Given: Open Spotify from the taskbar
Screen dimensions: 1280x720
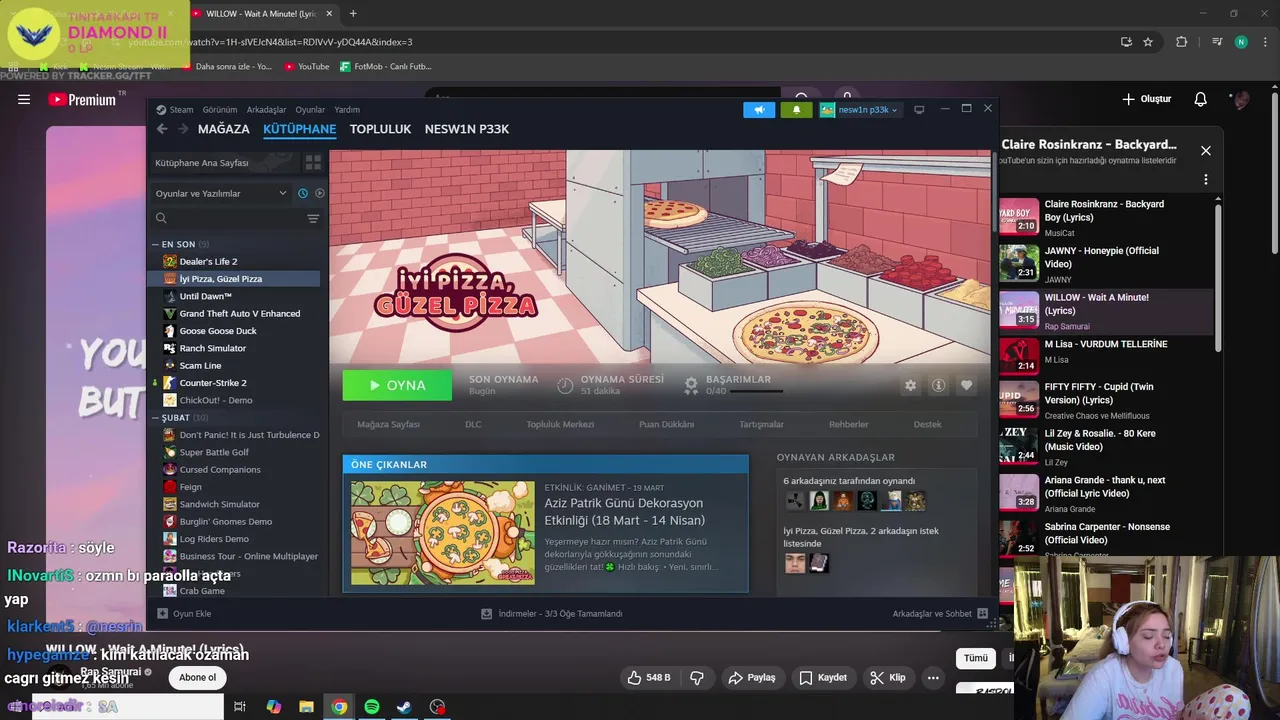Looking at the screenshot, I should 372,707.
